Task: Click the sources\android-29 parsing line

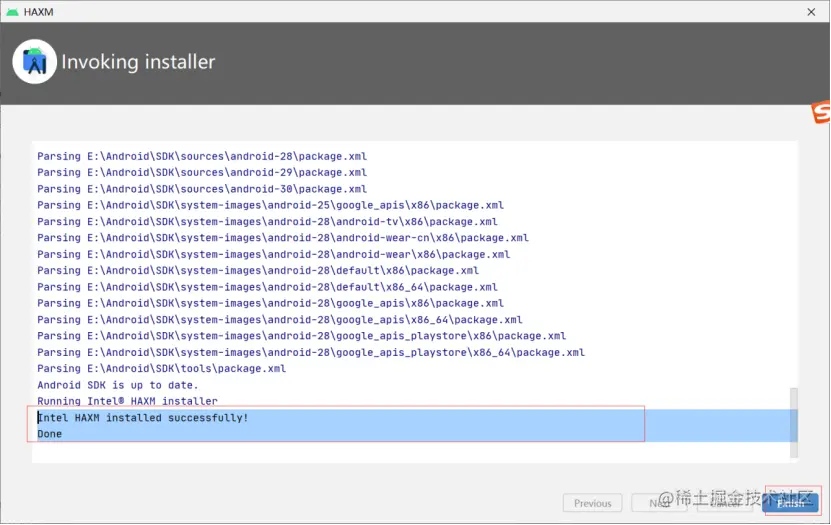Action: pyautogui.click(x=202, y=172)
